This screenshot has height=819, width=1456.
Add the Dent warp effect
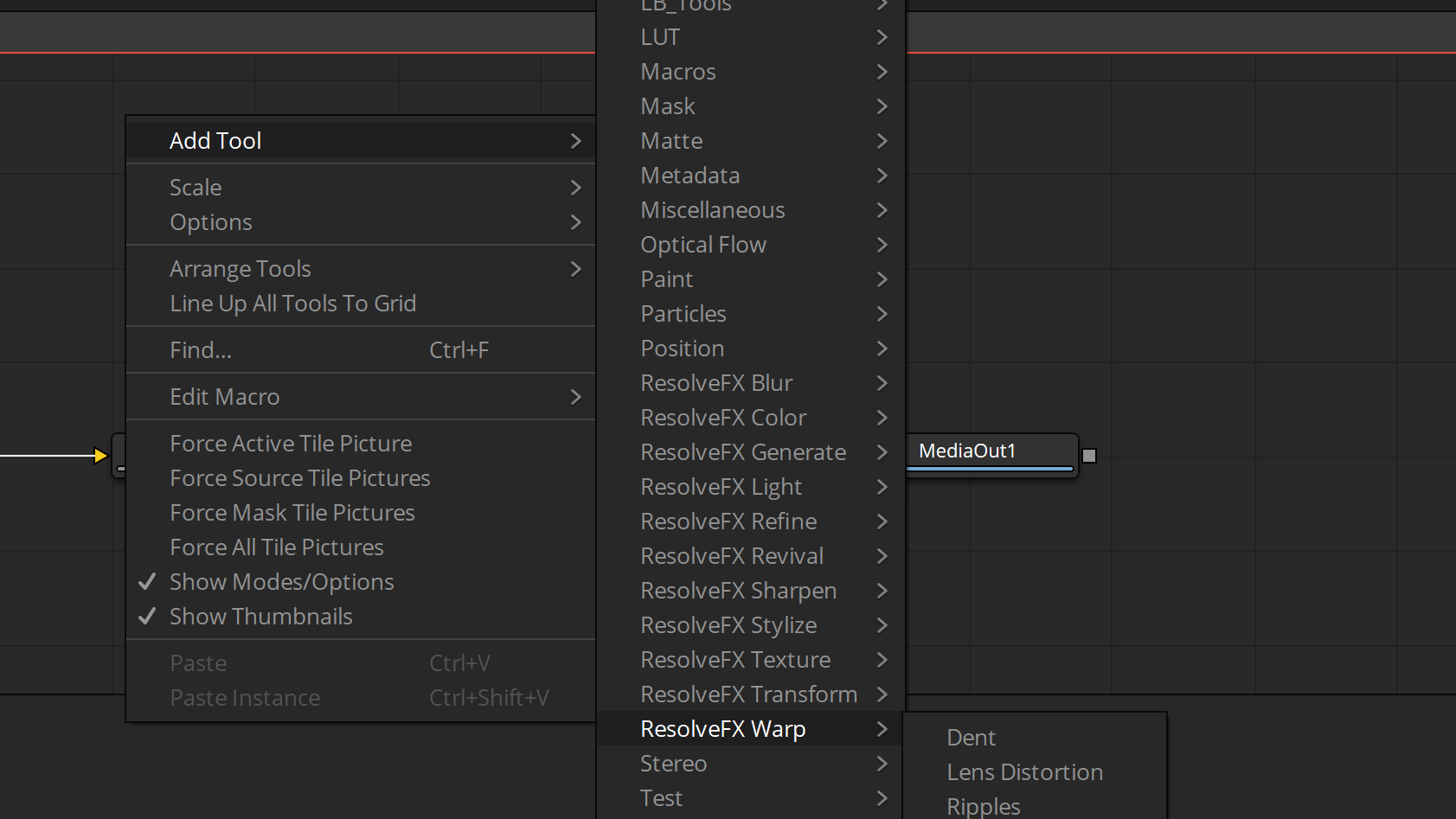pos(1035,738)
